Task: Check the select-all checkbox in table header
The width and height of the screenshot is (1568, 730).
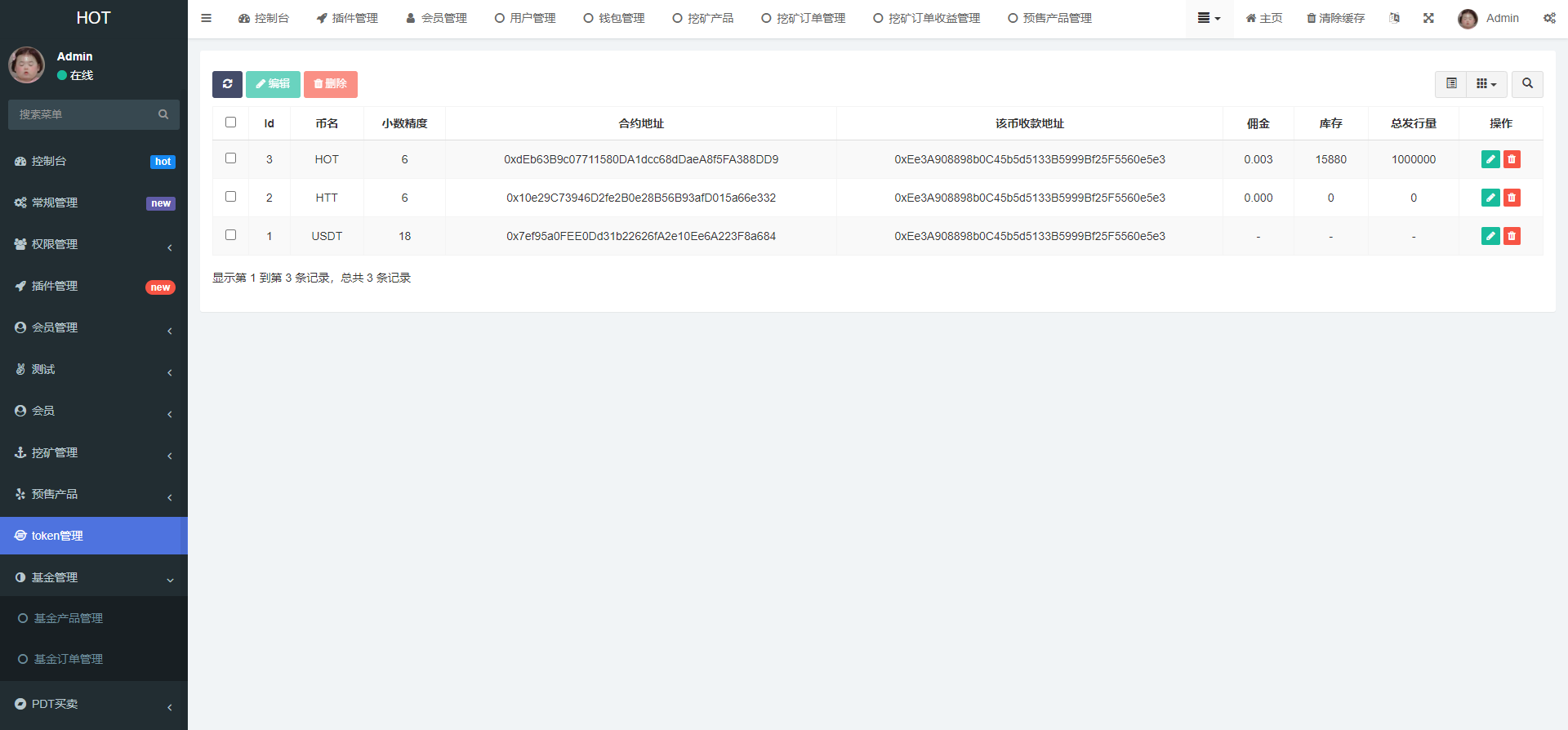Action: pos(230,122)
